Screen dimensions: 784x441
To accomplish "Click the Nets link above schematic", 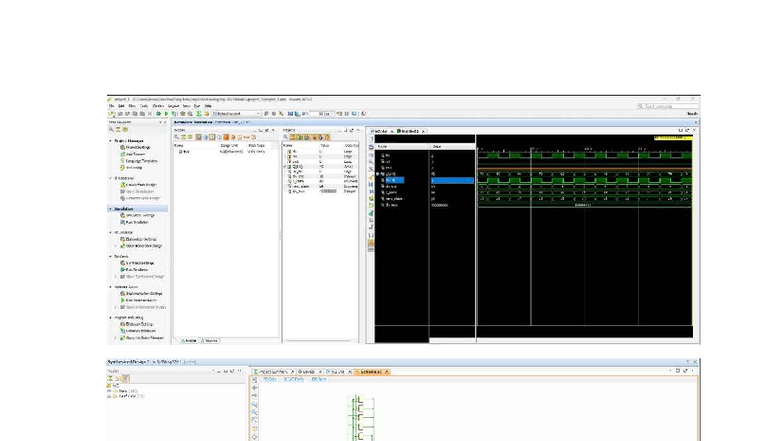I will point(319,379).
